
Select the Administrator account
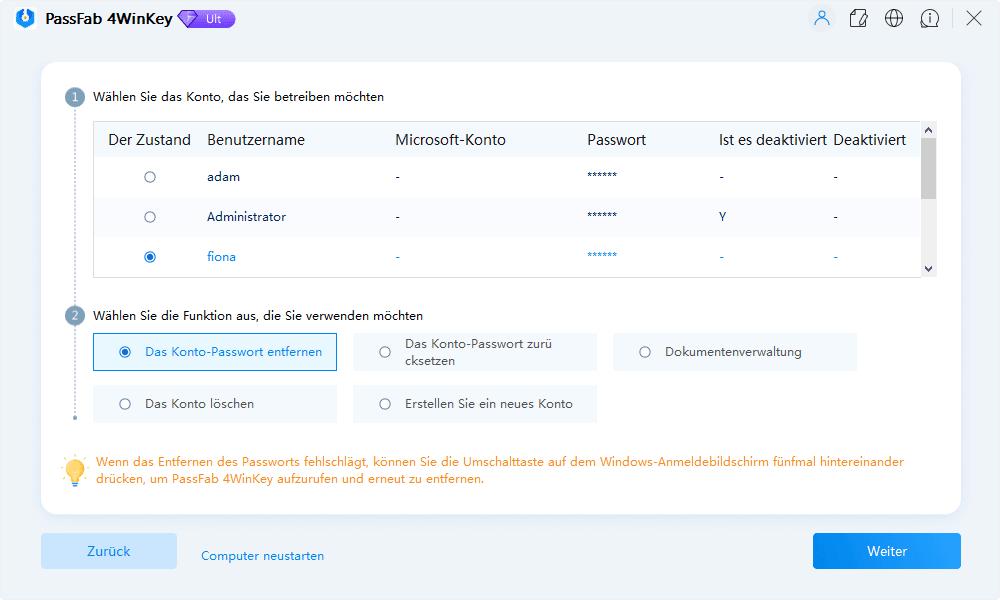click(150, 216)
